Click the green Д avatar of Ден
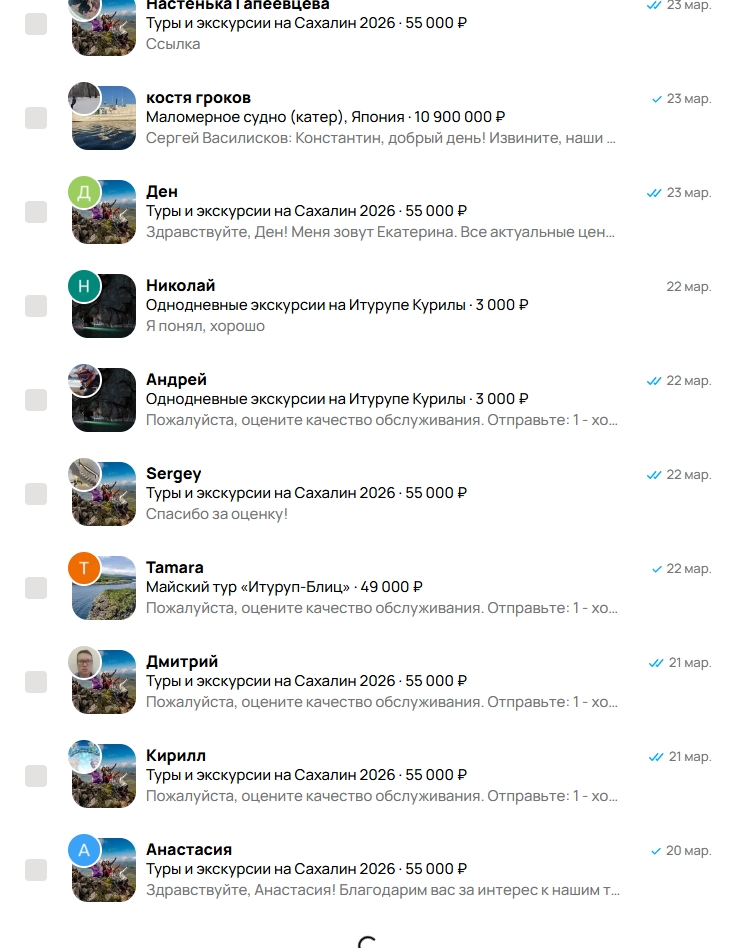Viewport: 736px width, 948px height. pyautogui.click(x=84, y=192)
